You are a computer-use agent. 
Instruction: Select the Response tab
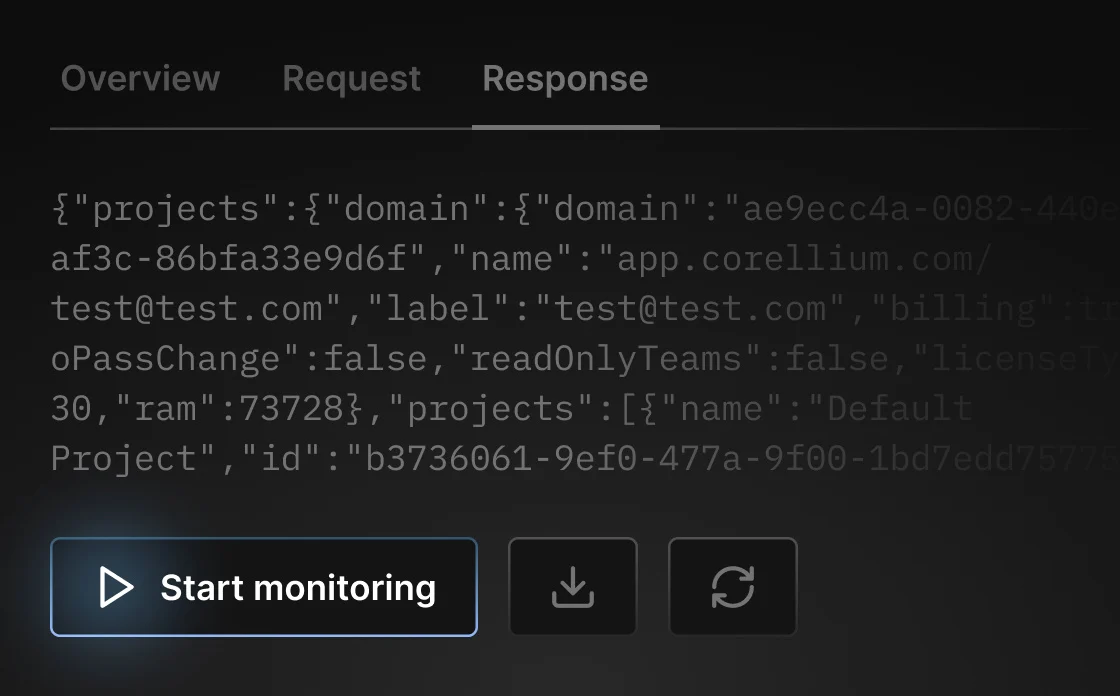(x=565, y=79)
